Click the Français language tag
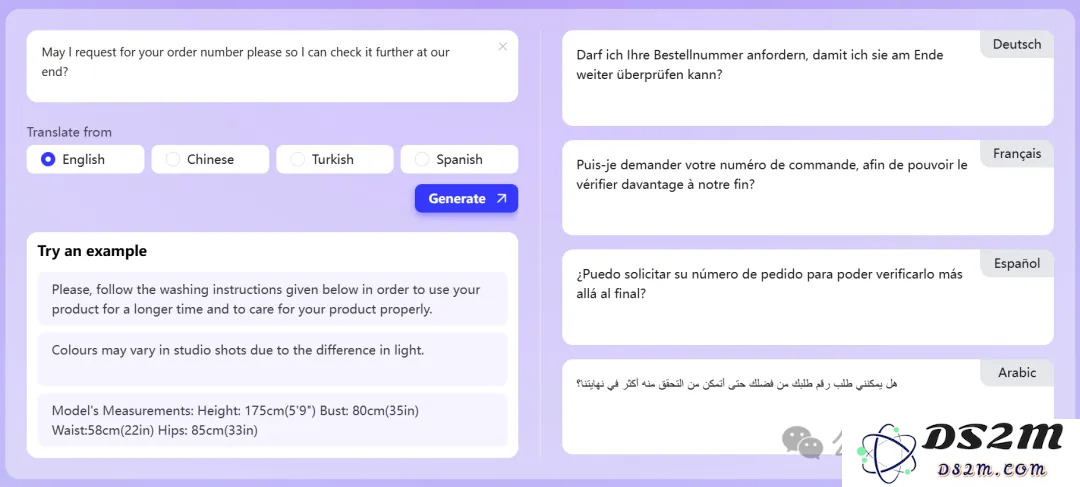Image resolution: width=1080 pixels, height=487 pixels. click(x=1017, y=154)
